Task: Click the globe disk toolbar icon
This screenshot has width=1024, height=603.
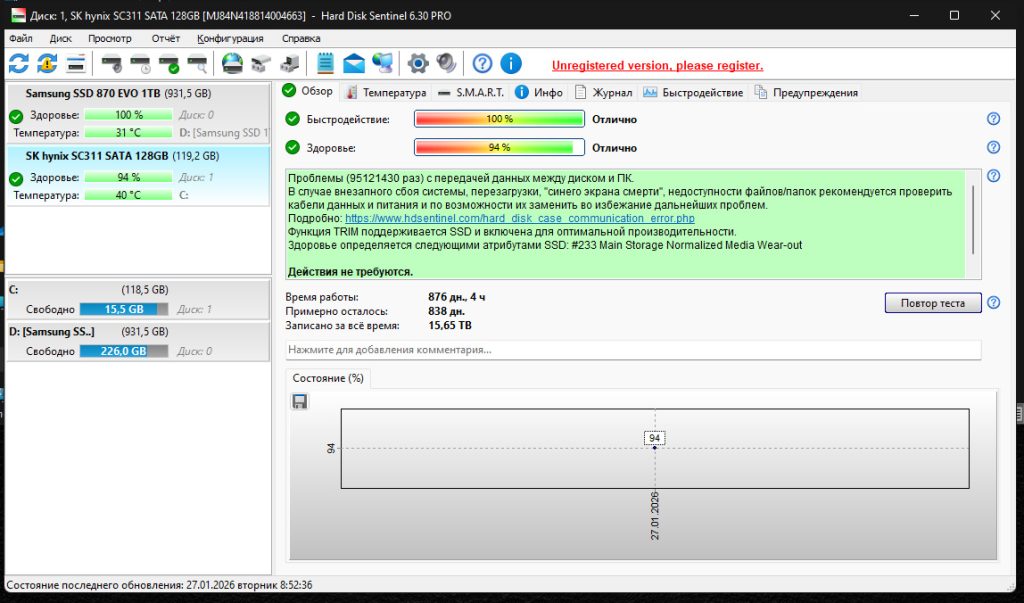Action: (232, 64)
